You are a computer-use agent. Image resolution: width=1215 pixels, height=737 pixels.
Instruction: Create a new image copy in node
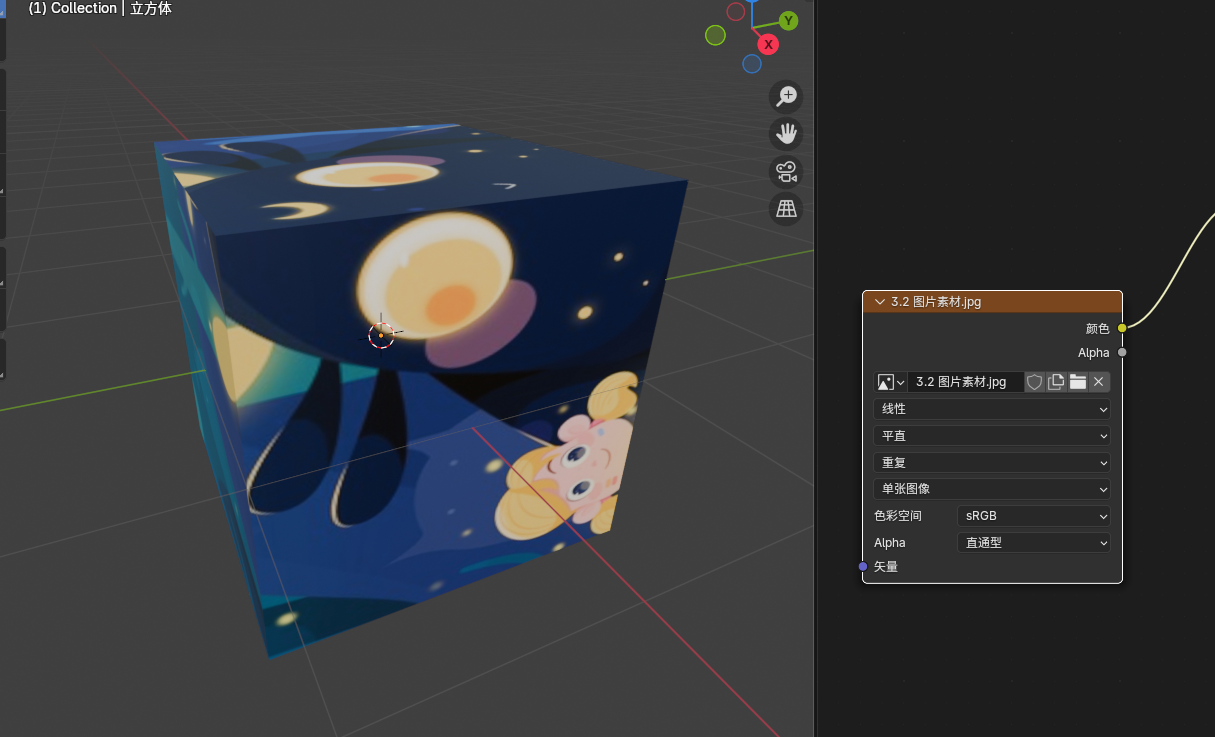pos(1056,382)
